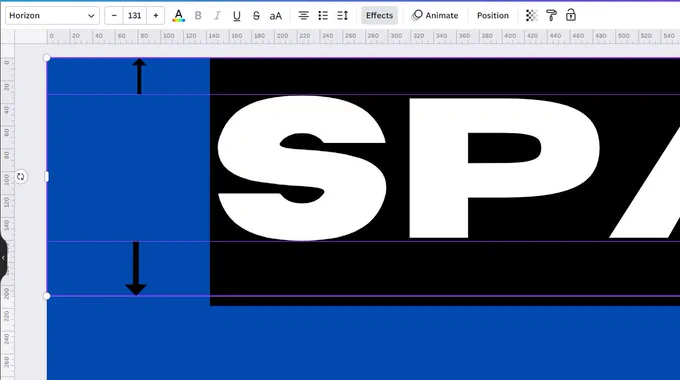Screen dimensions: 680x380
Task: Toggle bold formatting
Action: (x=198, y=16)
